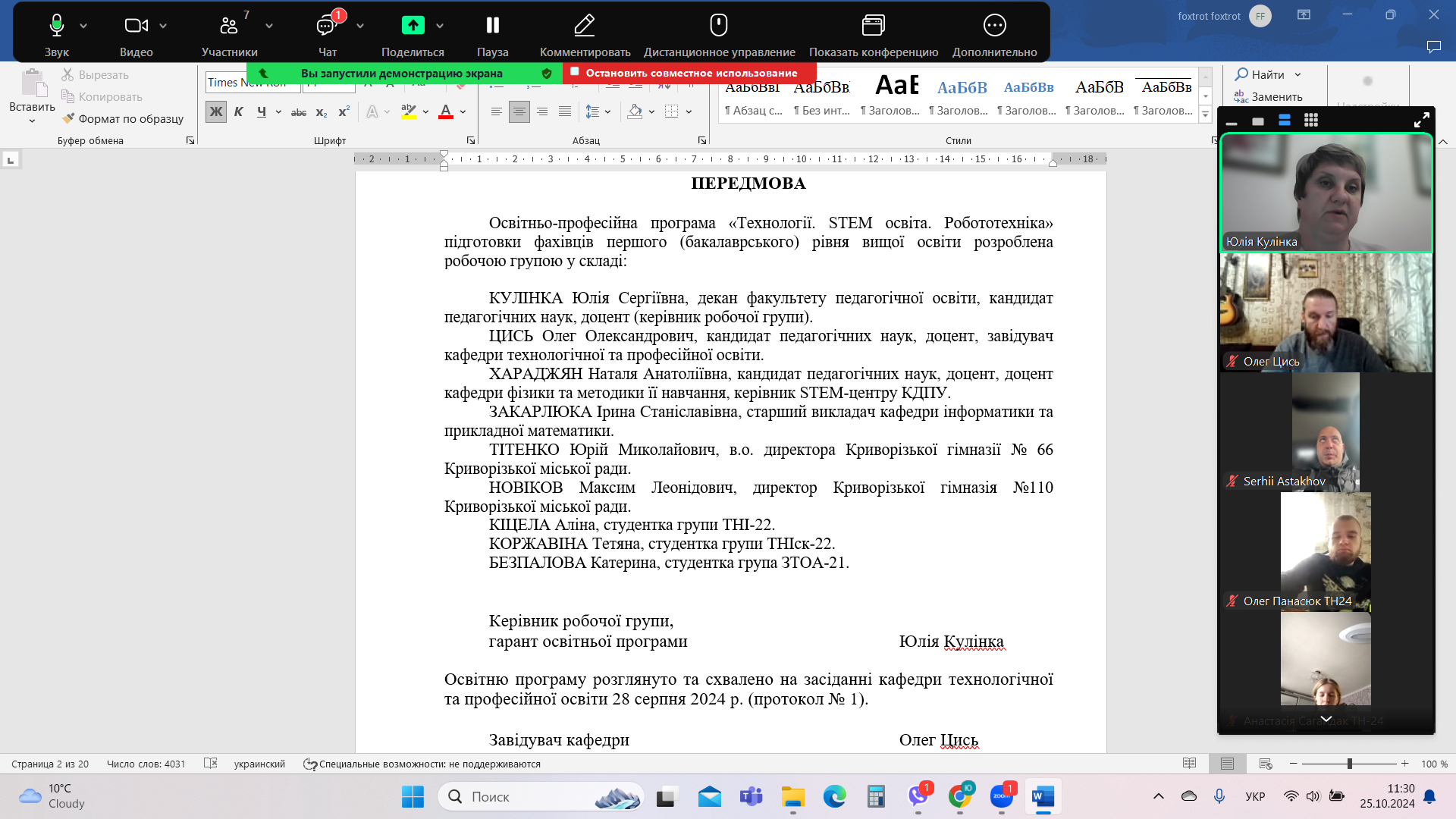Viewport: 1456px width, 819px height.
Task: Expand share options arrow next to Поделиться
Action: (440, 26)
